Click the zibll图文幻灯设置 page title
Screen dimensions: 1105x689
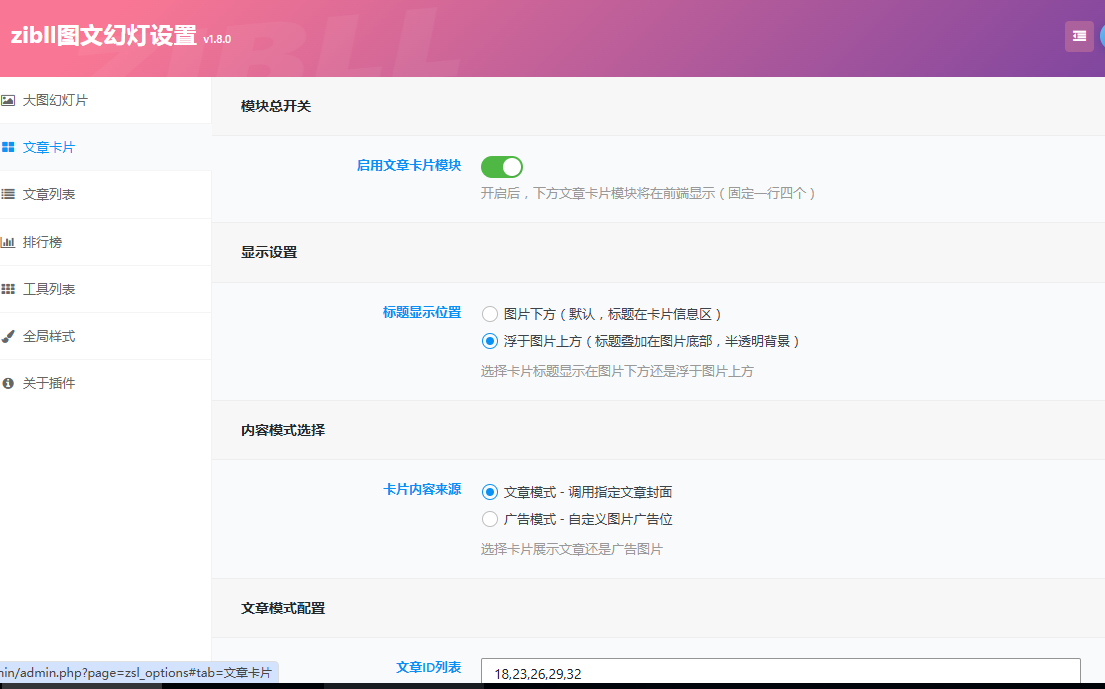click(x=104, y=35)
